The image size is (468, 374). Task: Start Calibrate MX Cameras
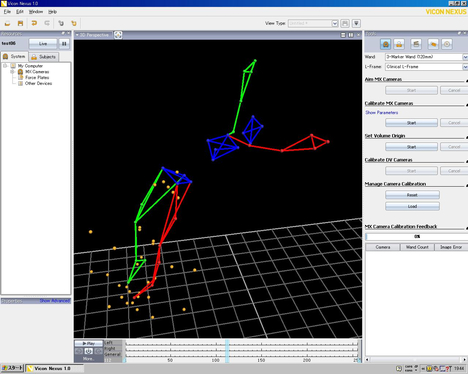[x=411, y=123]
